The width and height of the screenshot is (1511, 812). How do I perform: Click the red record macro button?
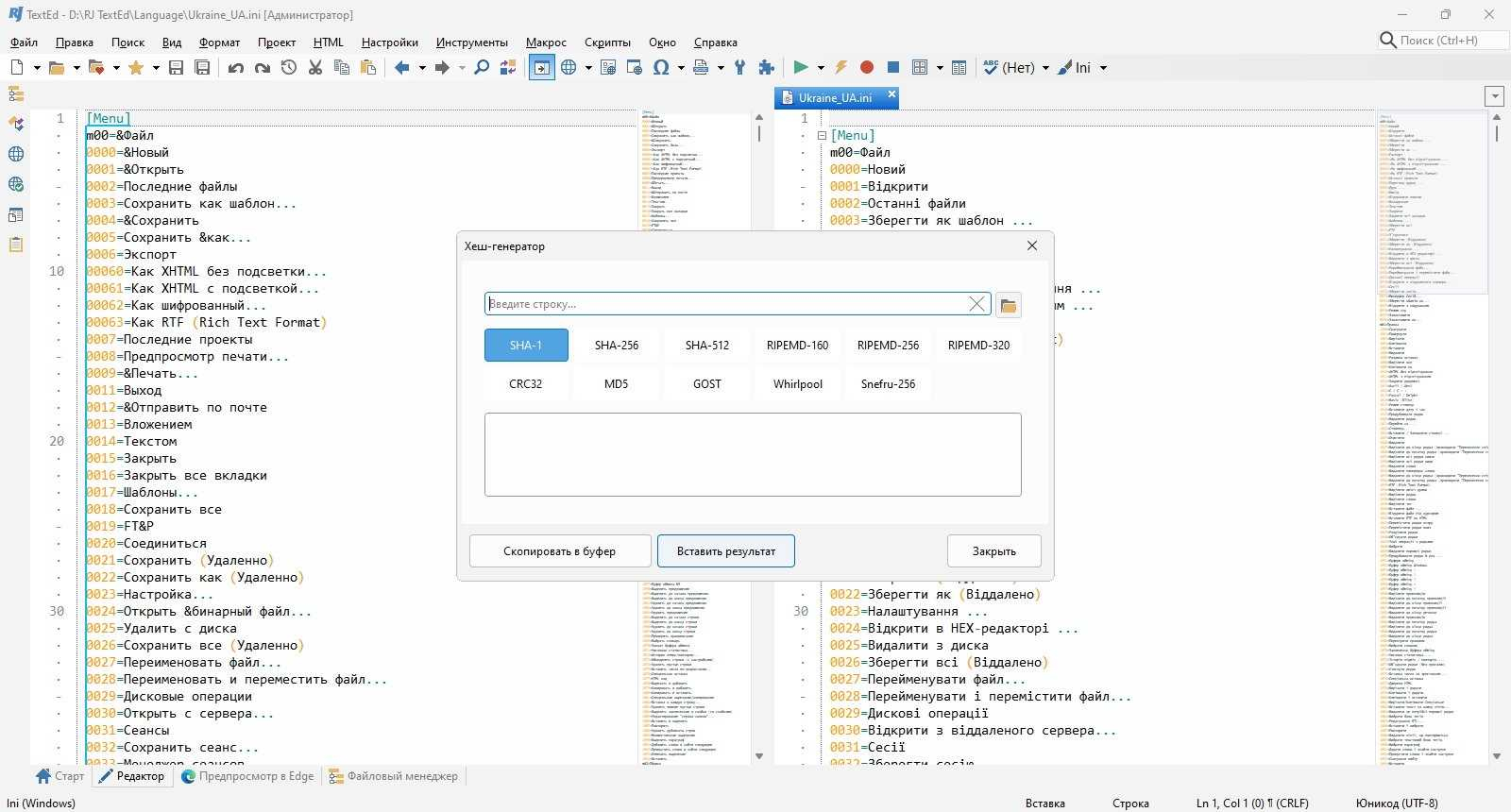pyautogui.click(x=867, y=67)
